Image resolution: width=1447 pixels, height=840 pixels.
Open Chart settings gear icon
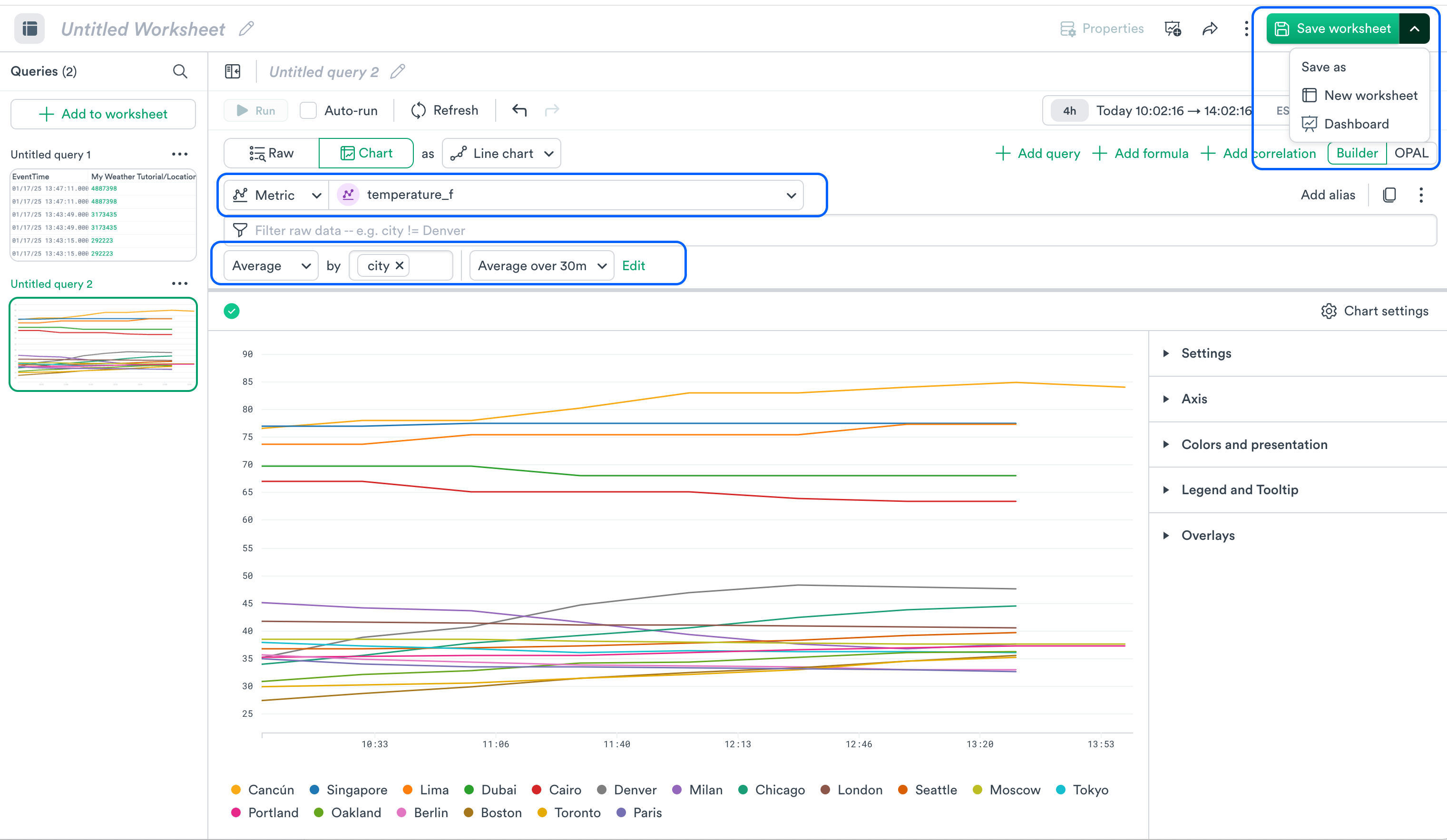[x=1329, y=311]
